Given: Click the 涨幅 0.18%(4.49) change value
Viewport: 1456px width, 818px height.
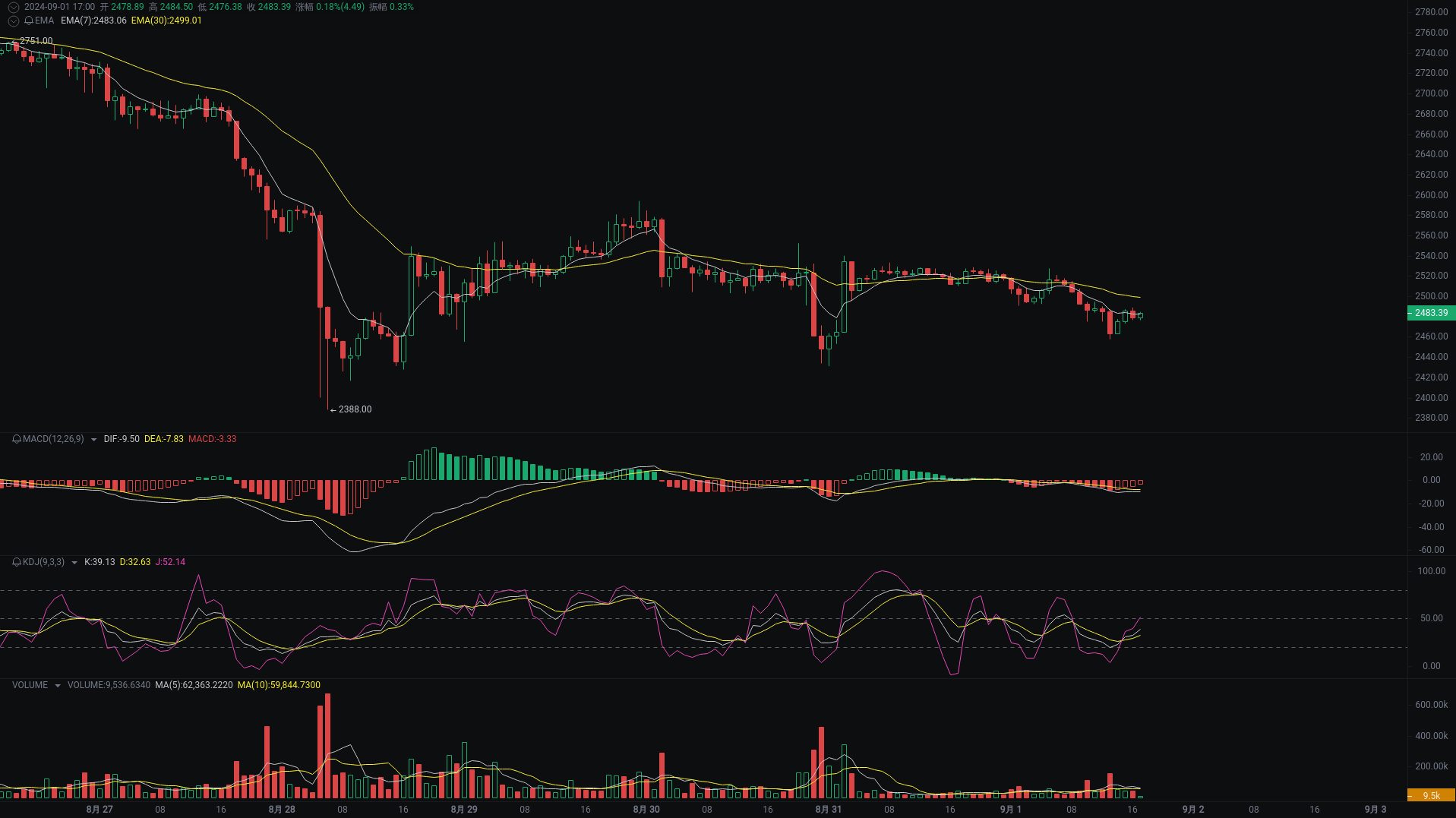Looking at the screenshot, I should point(338,7).
